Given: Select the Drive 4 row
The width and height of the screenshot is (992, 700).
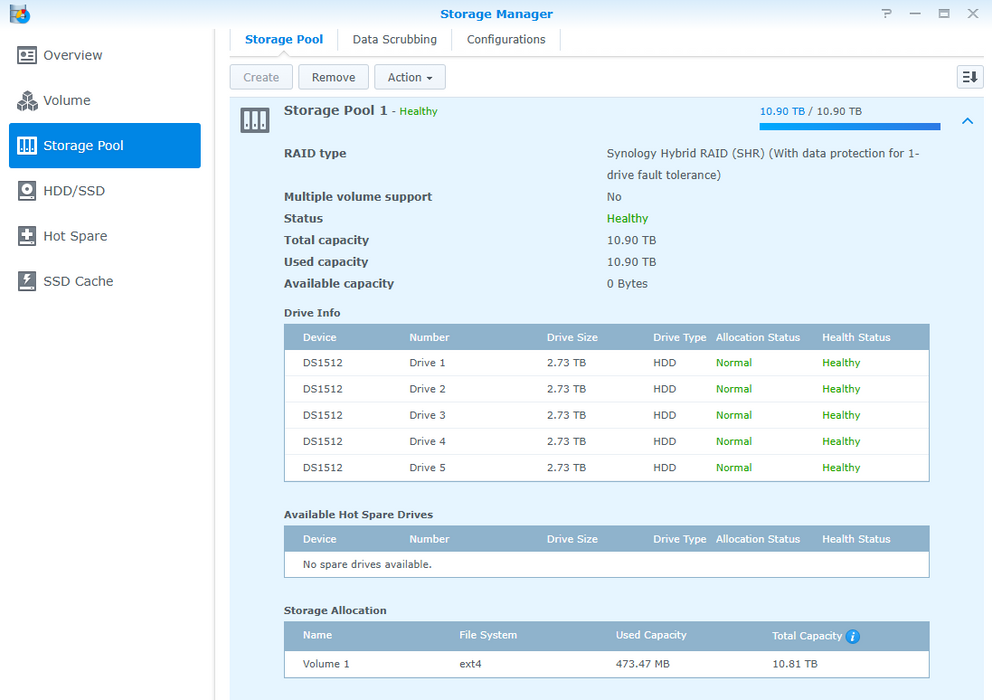Looking at the screenshot, I should (606, 441).
